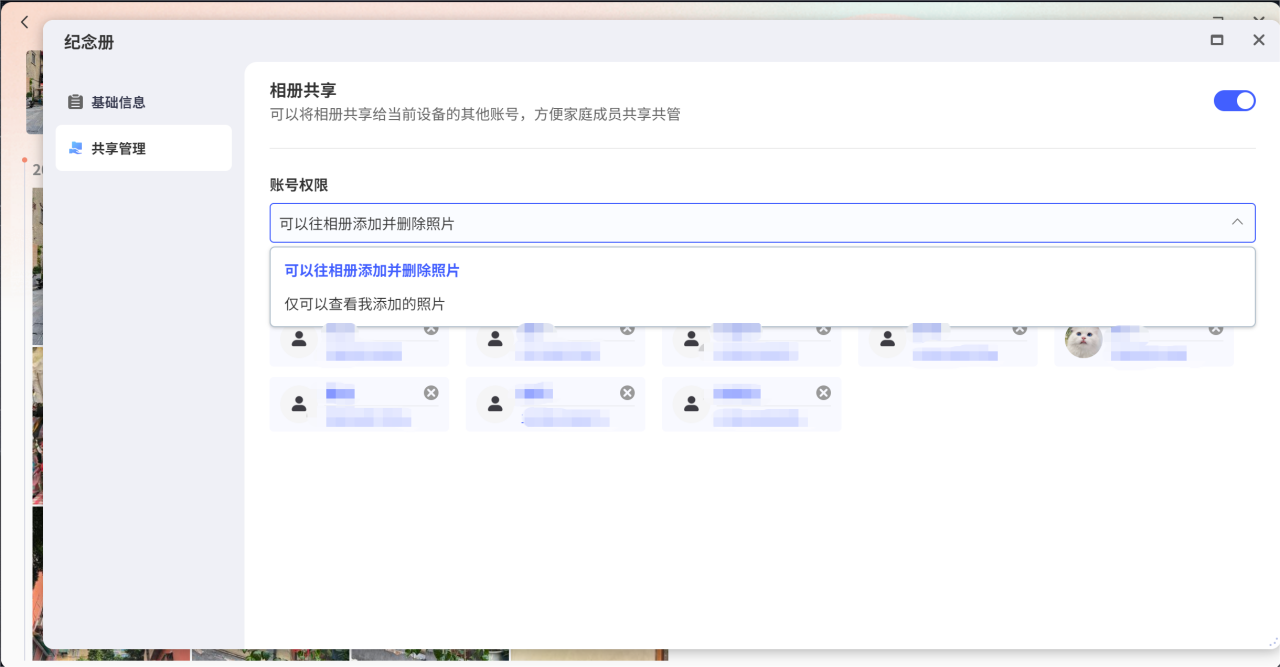Switch to the 共享管理 sidebar tab
Viewport: 1280px width, 667px height.
pyautogui.click(x=118, y=148)
